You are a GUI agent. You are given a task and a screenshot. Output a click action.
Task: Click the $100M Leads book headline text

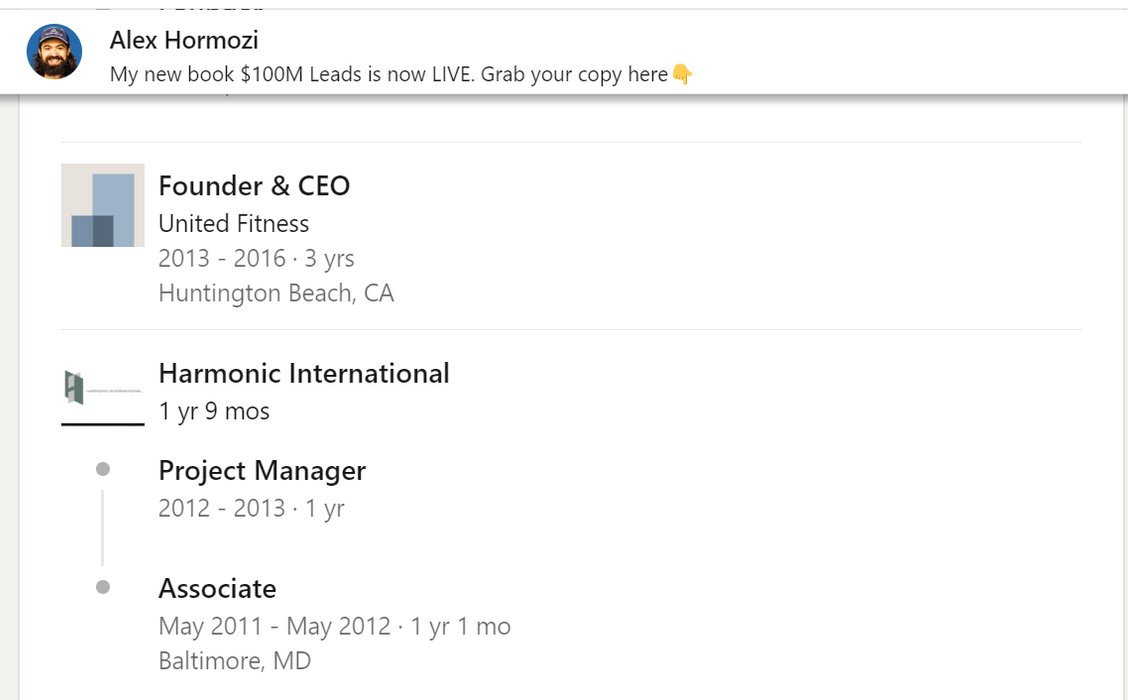tap(388, 74)
